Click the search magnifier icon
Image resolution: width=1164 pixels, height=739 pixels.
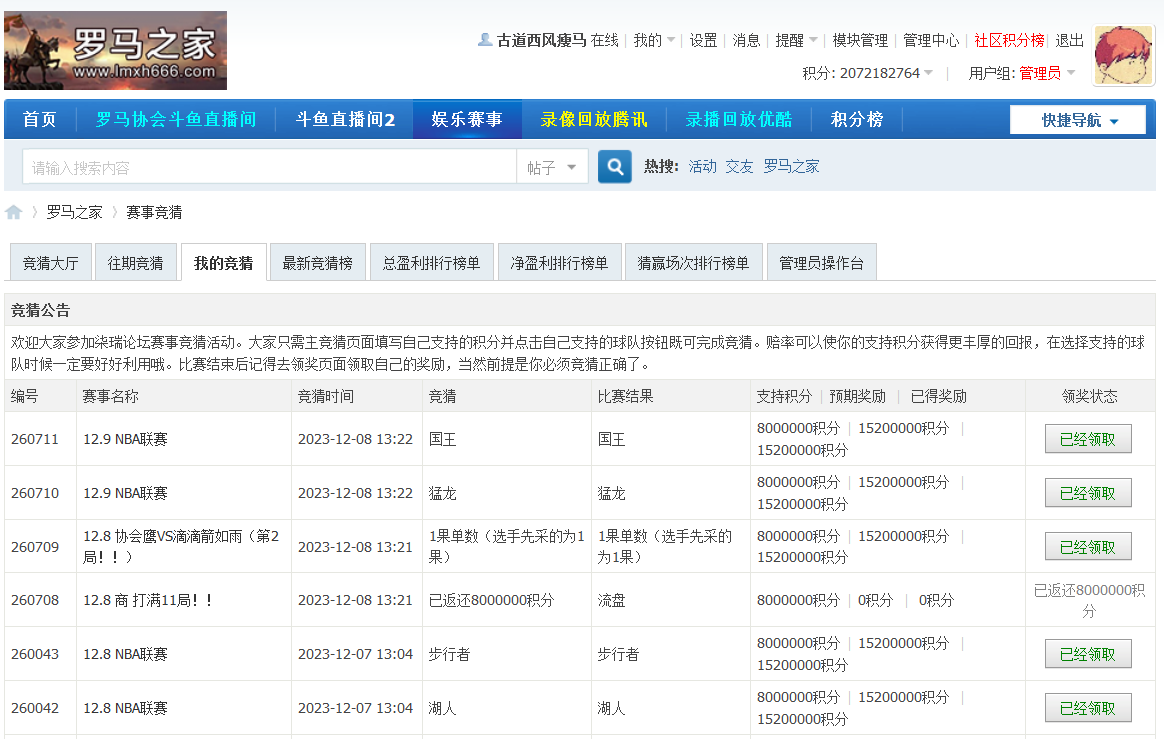click(614, 167)
